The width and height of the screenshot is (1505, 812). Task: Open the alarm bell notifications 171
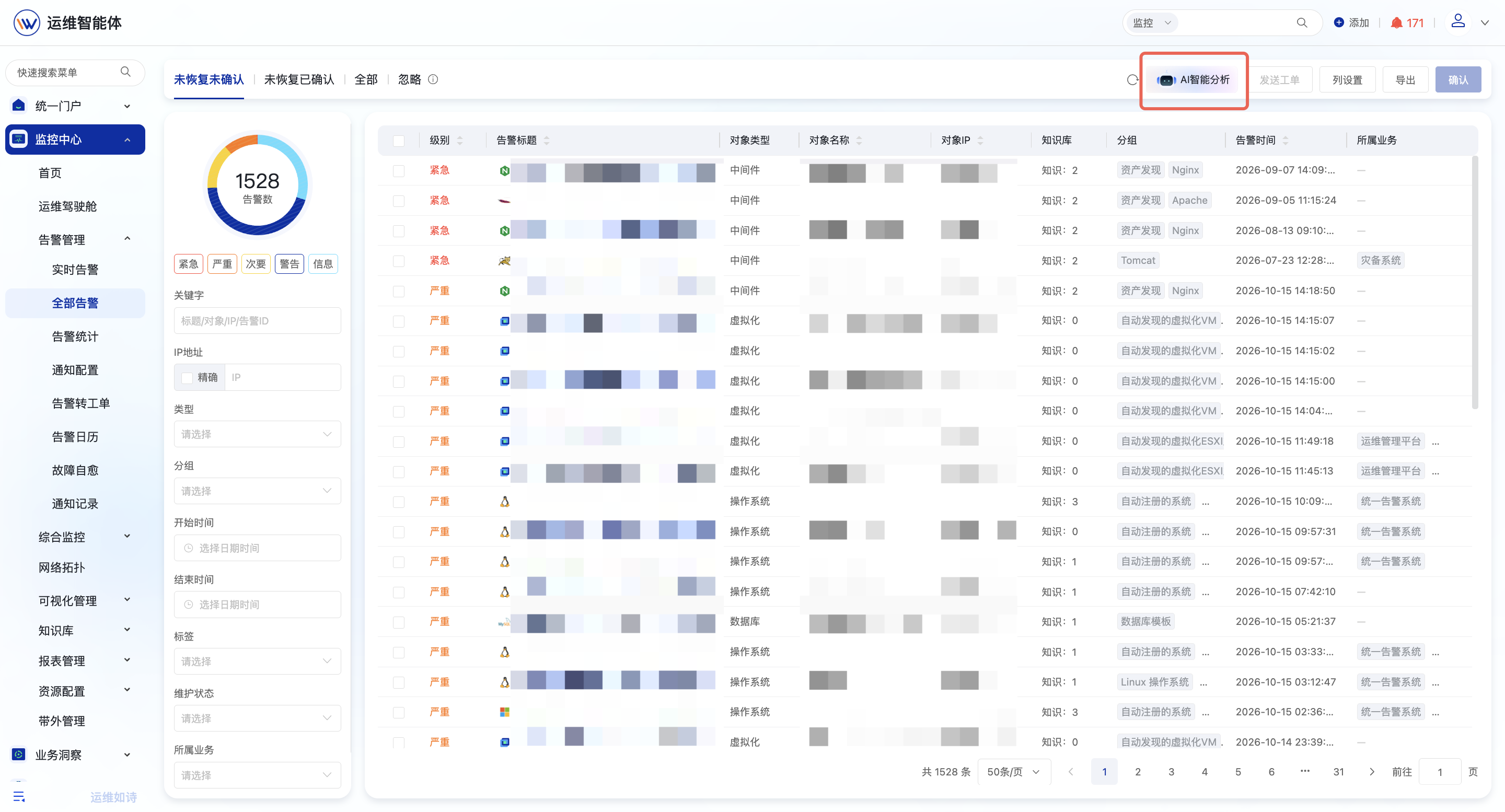click(x=1407, y=23)
